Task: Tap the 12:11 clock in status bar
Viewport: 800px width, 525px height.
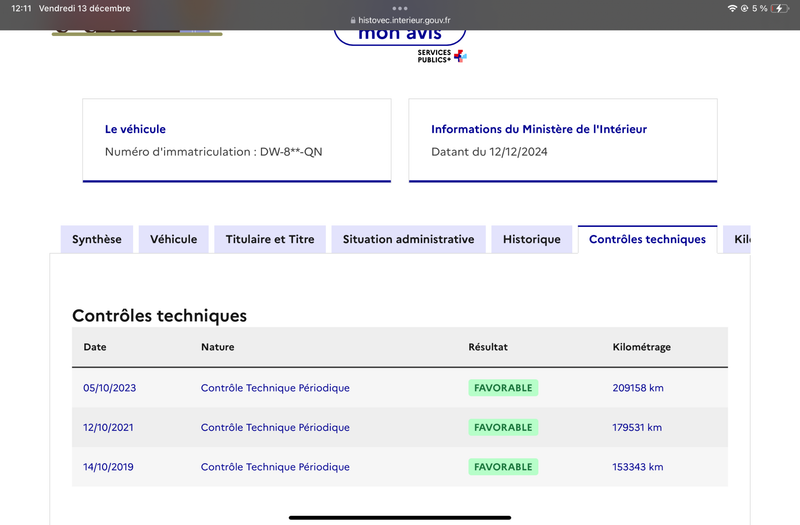Action: (x=20, y=8)
